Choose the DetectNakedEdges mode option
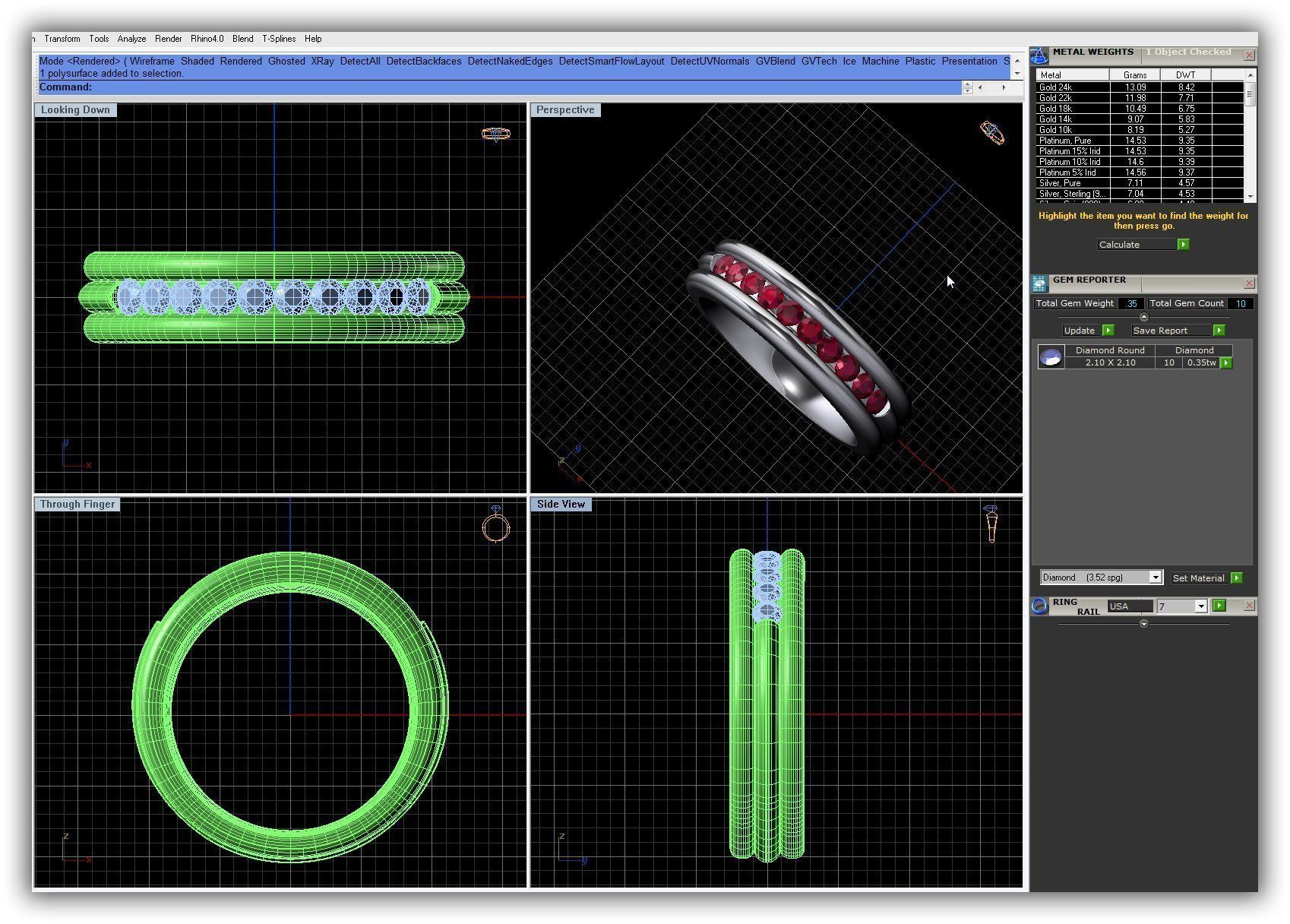This screenshot has height=924, width=1290. tap(511, 62)
